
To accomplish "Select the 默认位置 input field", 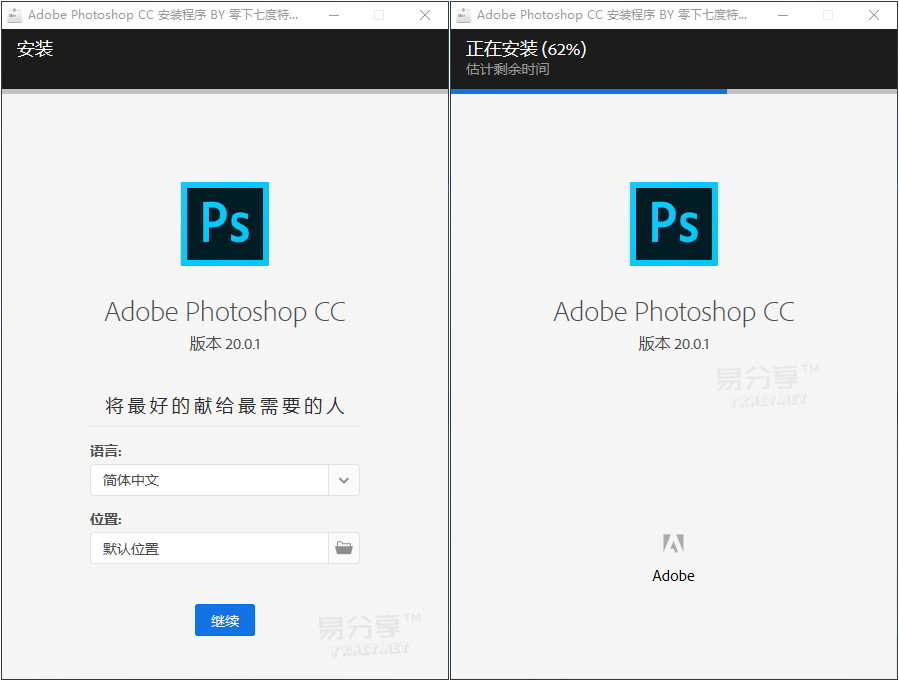I will (x=210, y=548).
